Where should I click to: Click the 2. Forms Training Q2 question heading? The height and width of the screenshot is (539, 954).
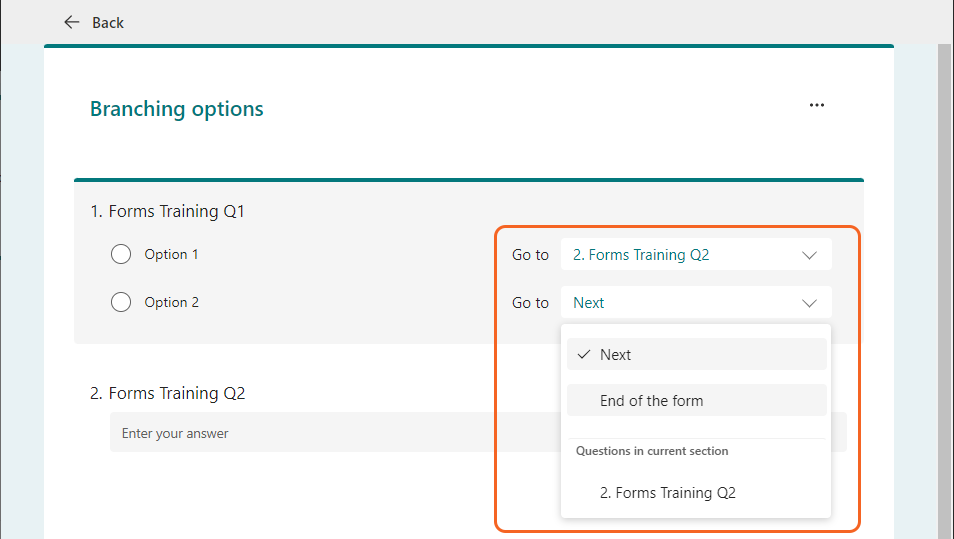(x=167, y=393)
